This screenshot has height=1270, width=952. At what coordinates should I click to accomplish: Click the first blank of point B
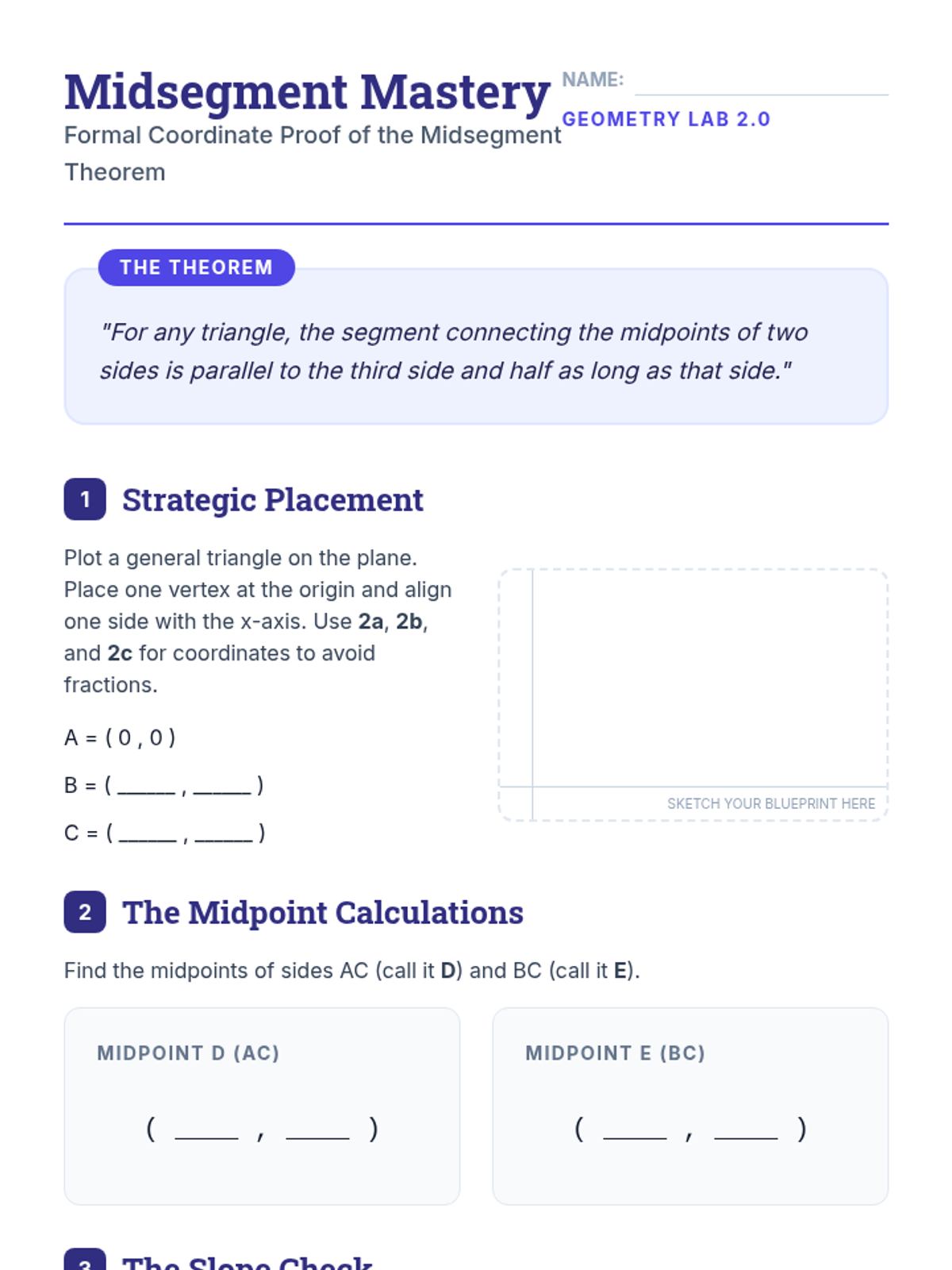pos(146,786)
